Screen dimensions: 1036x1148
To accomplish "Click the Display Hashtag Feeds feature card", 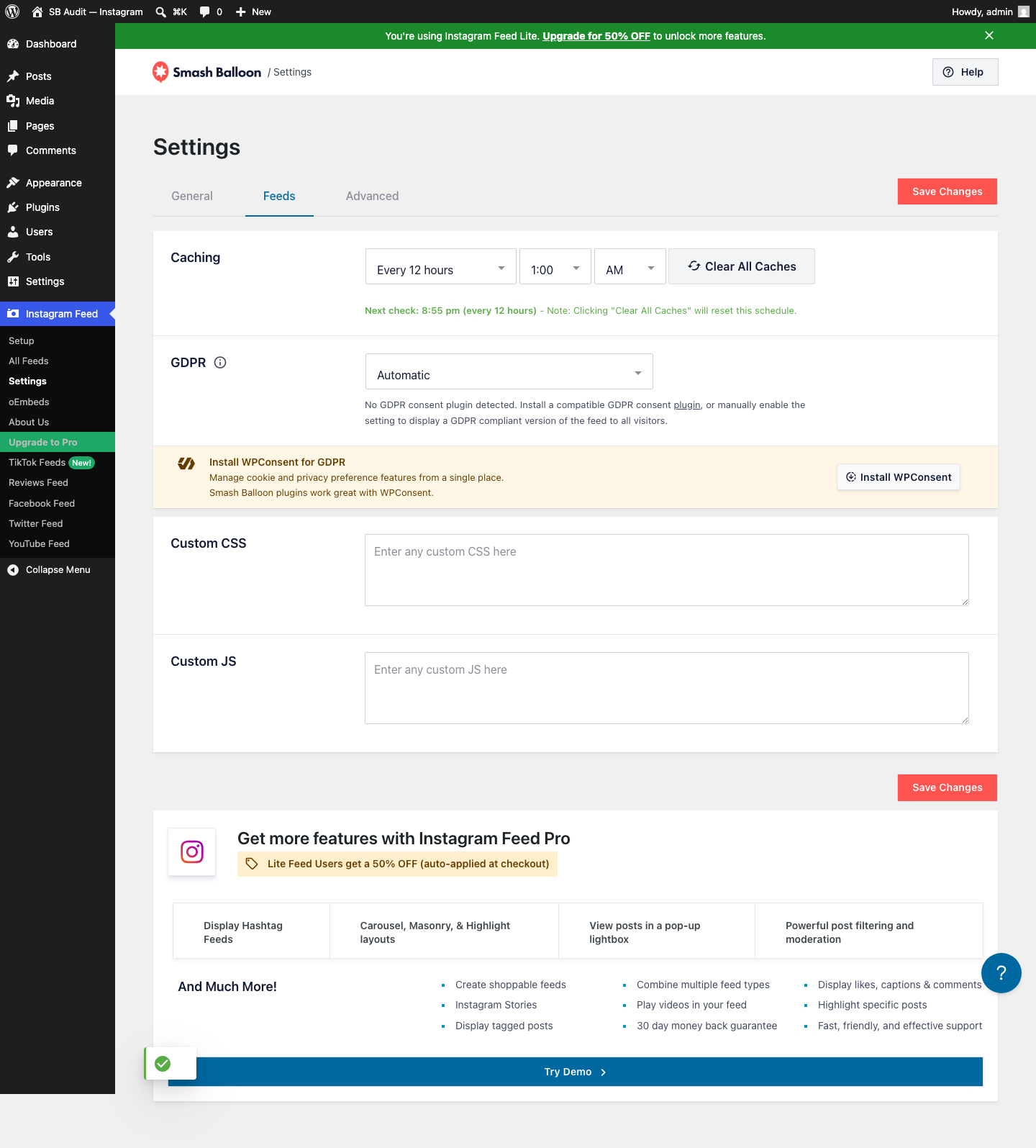I will 252,931.
